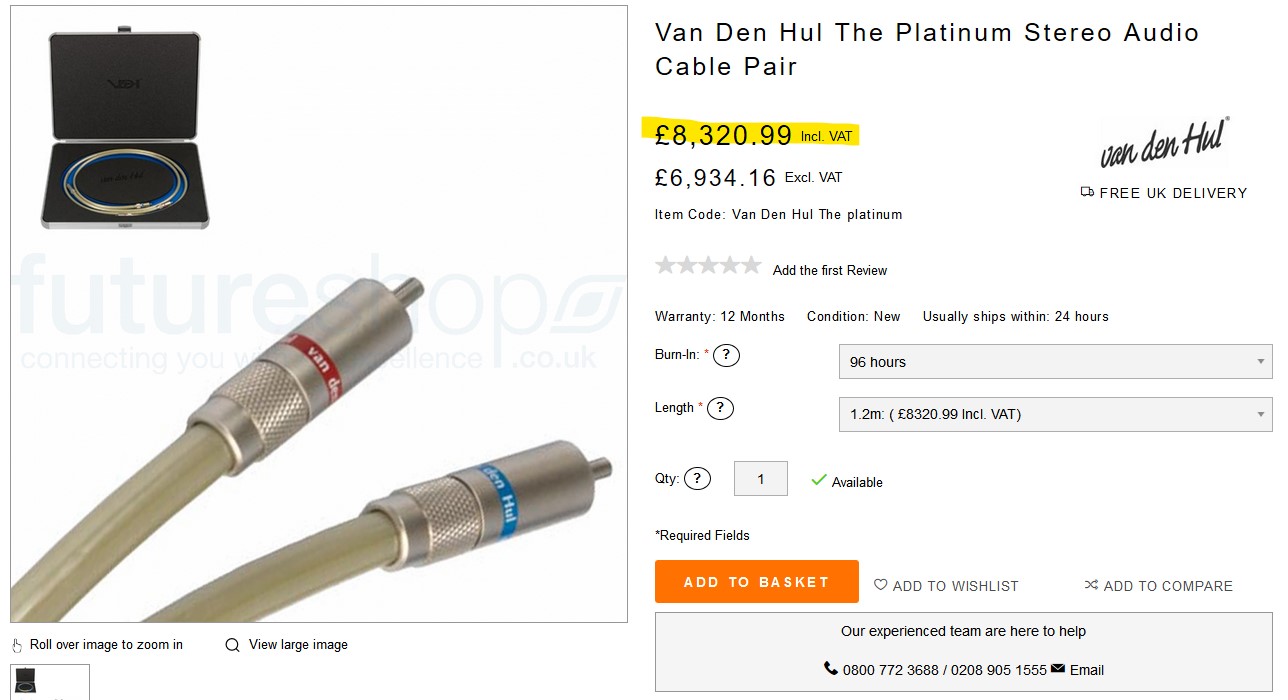The height and width of the screenshot is (700, 1288).
Task: Click the Add to Basket button
Action: [x=757, y=582]
